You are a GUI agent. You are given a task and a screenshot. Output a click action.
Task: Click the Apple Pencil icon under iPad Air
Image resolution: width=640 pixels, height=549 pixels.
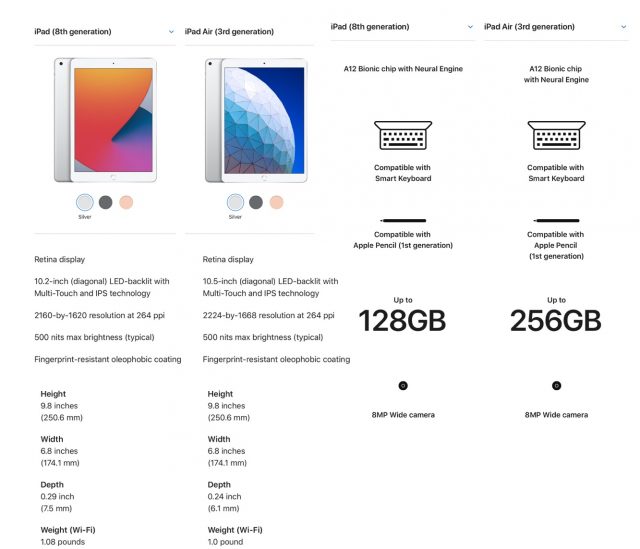(x=556, y=219)
